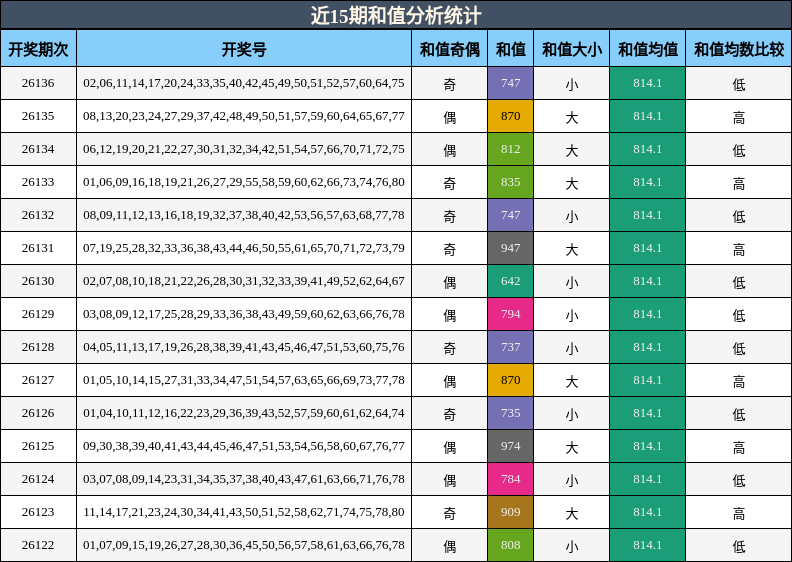Screen dimensions: 792x562
Task: Click draw numbers starting 01,06,09,16
Action: tap(244, 182)
